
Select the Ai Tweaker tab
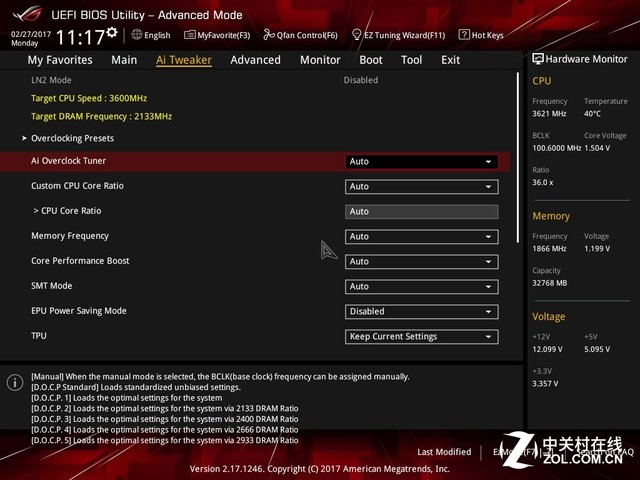click(x=184, y=60)
